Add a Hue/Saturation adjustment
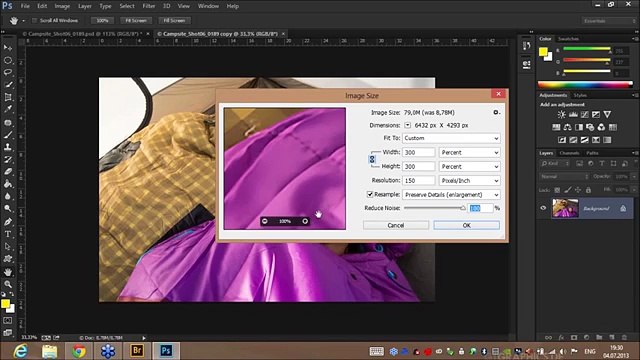This screenshot has height=360, width=640. tap(556, 127)
